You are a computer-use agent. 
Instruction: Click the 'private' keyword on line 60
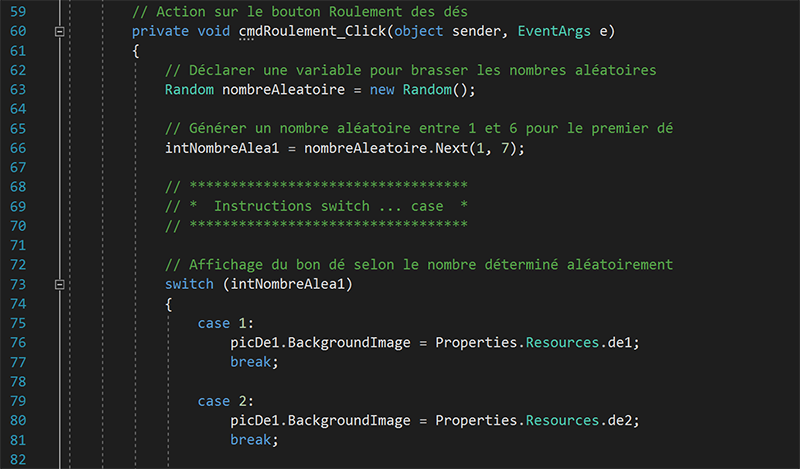[160, 32]
